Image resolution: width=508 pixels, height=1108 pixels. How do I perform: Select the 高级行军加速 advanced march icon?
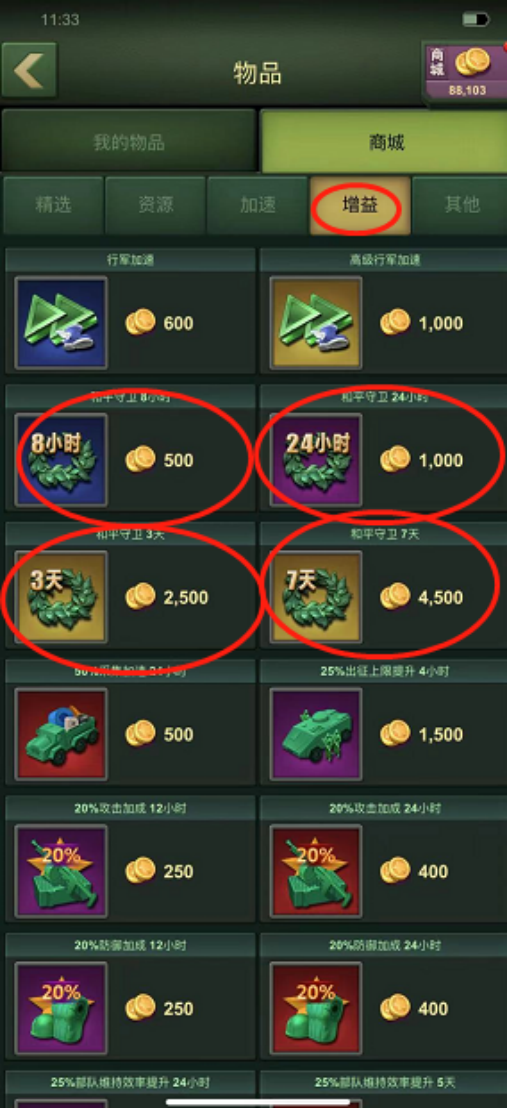point(316,323)
